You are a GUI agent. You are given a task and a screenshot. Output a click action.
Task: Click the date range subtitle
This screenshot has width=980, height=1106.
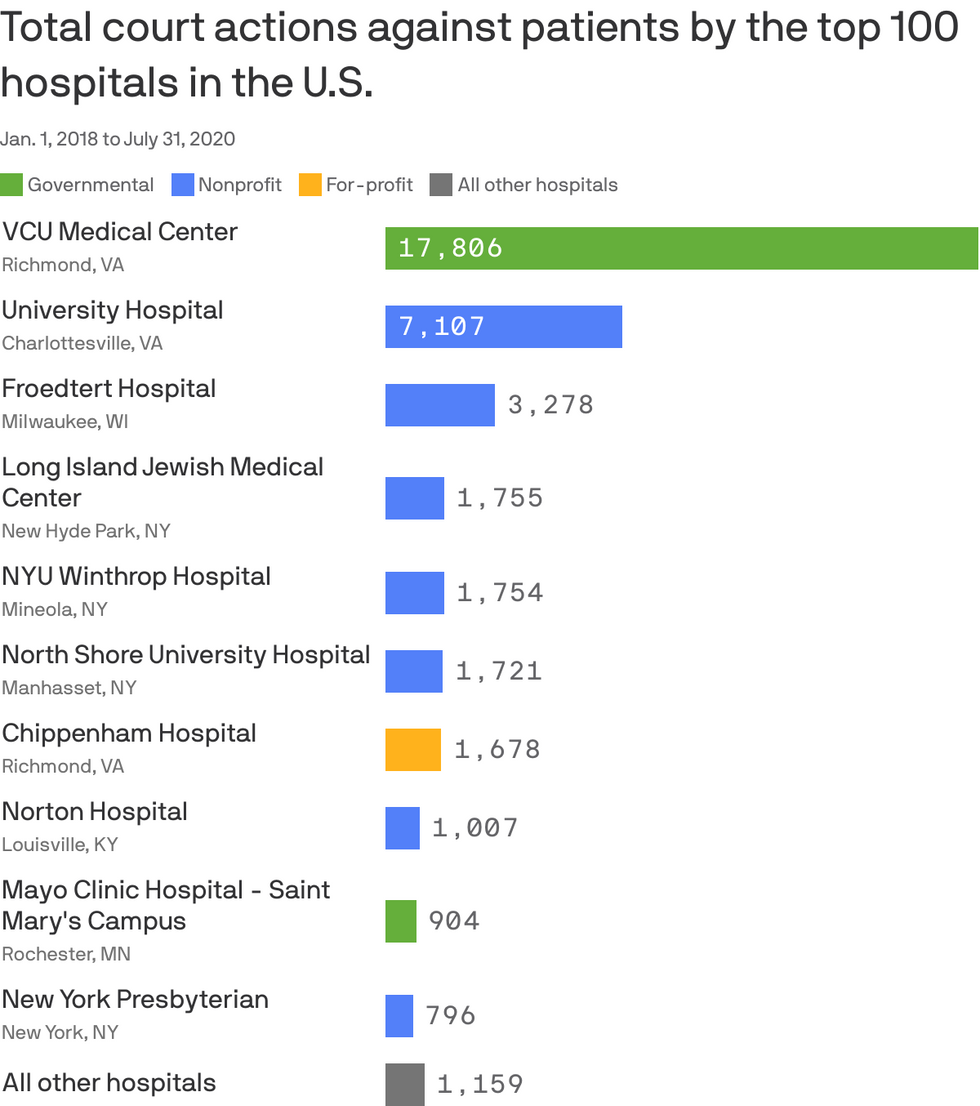point(118,139)
